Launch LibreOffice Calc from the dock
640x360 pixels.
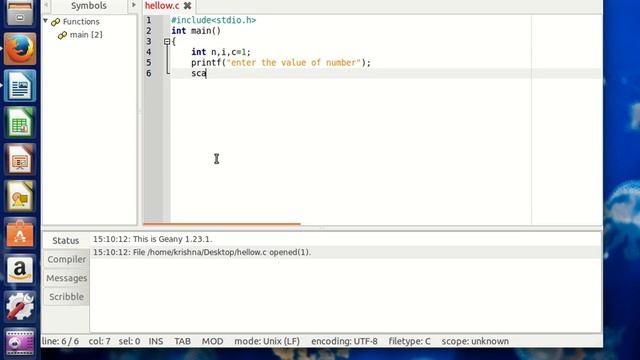(x=20, y=122)
